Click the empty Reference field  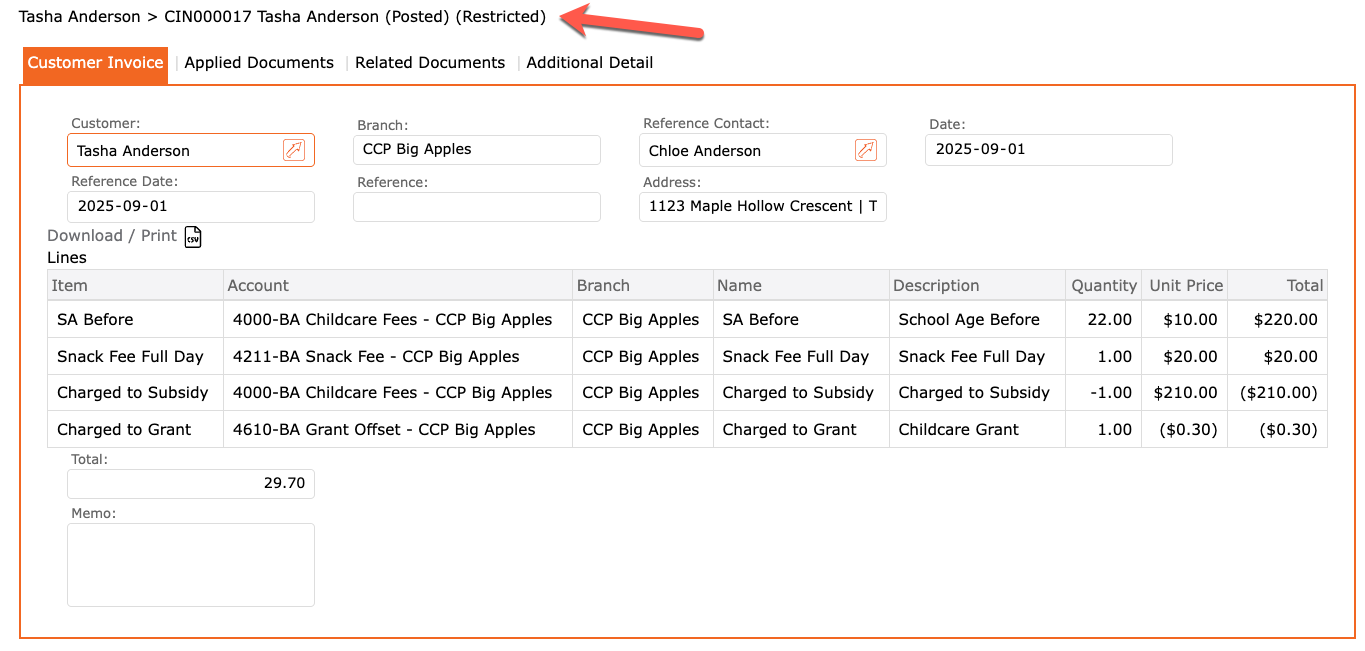coord(477,207)
